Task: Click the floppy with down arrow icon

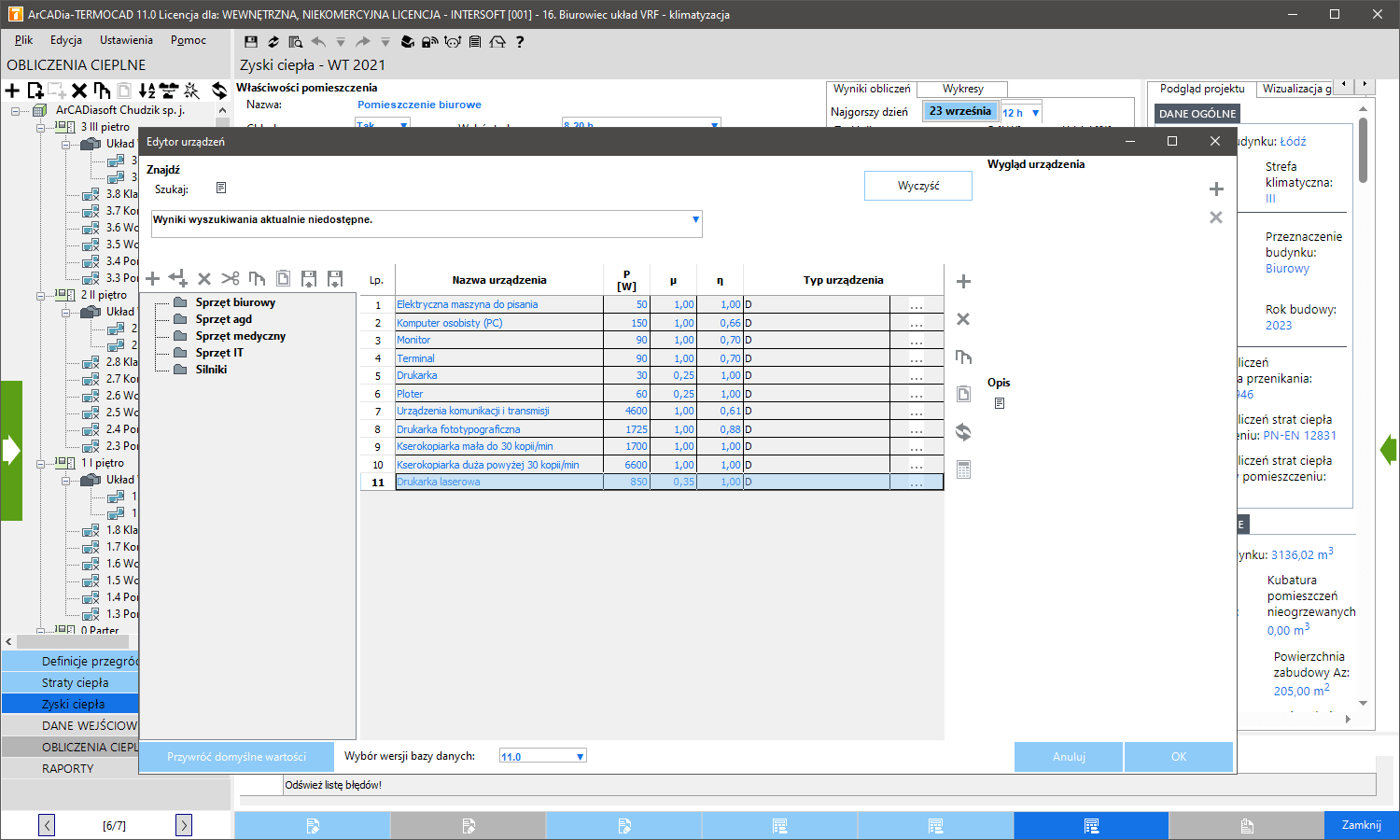Action: (x=335, y=278)
